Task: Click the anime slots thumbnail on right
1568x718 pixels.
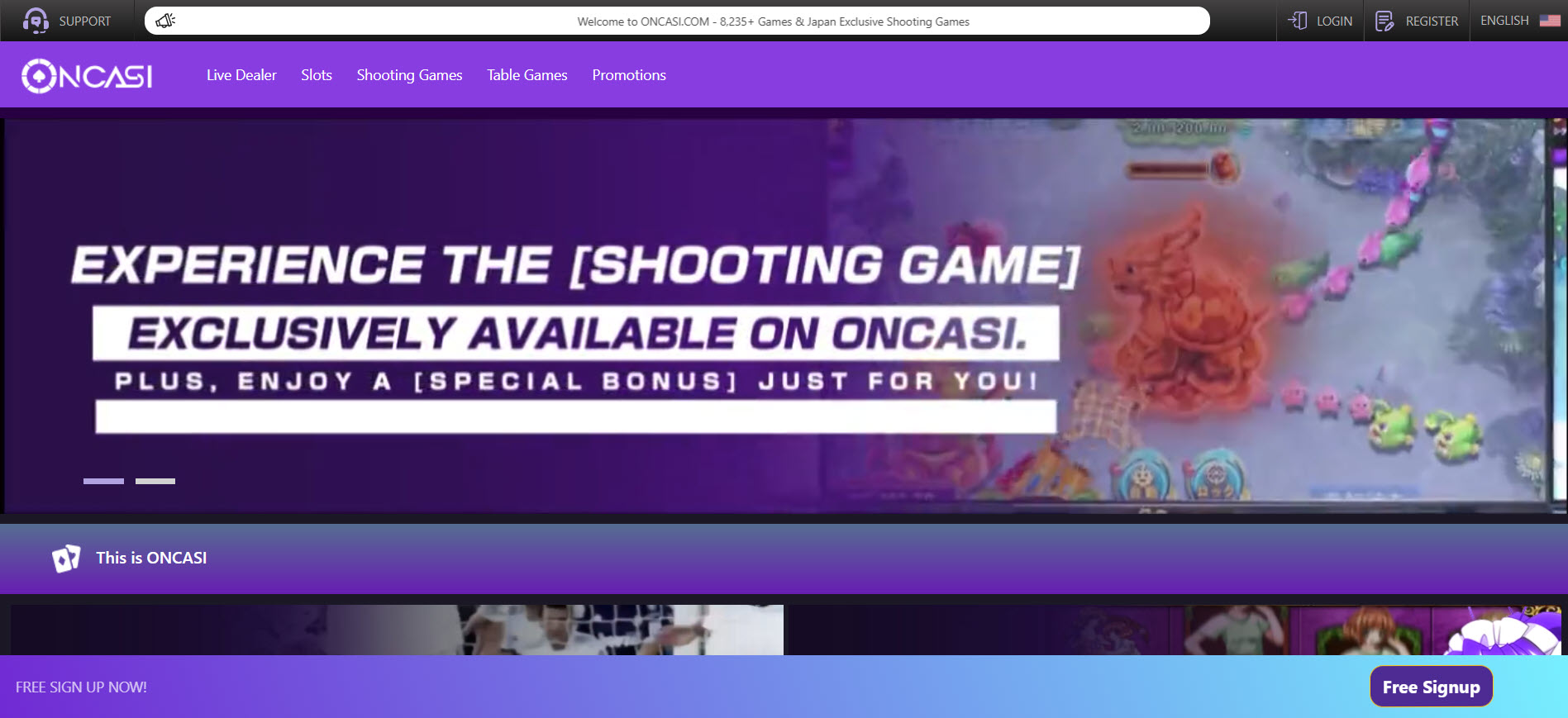Action: pyautogui.click(x=1175, y=630)
